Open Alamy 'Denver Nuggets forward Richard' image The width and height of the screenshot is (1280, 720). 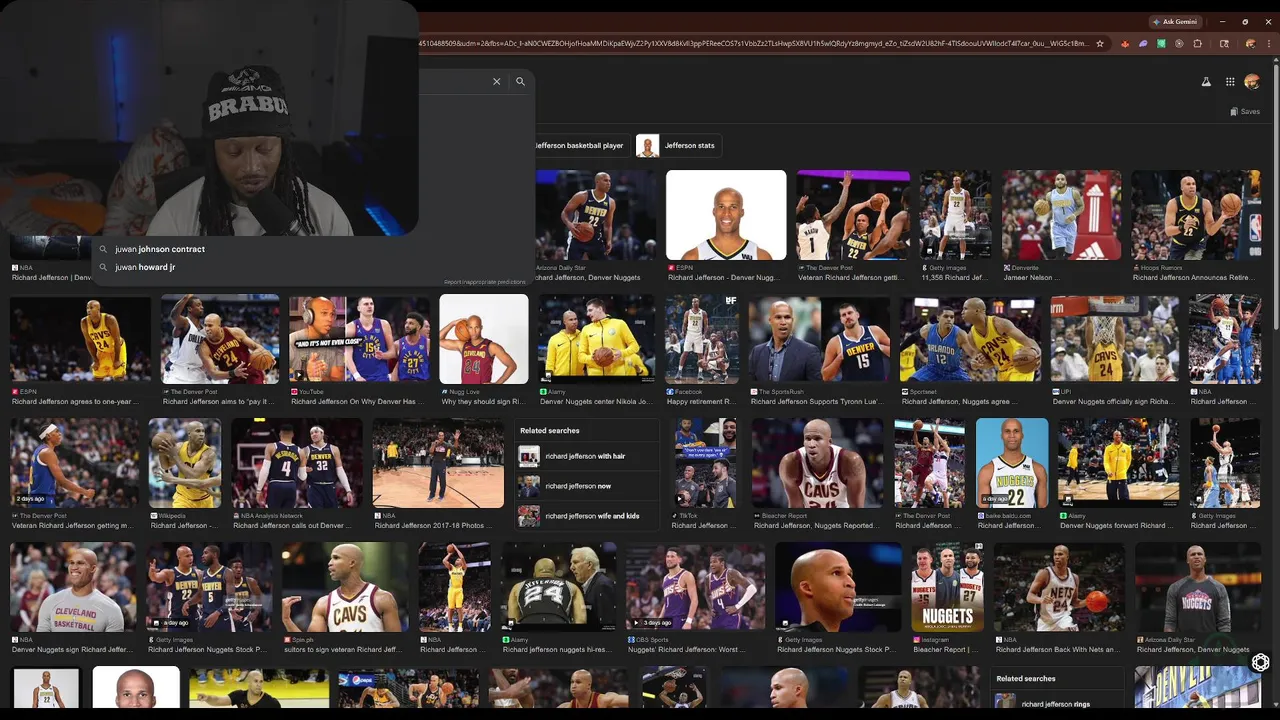coord(1119,463)
